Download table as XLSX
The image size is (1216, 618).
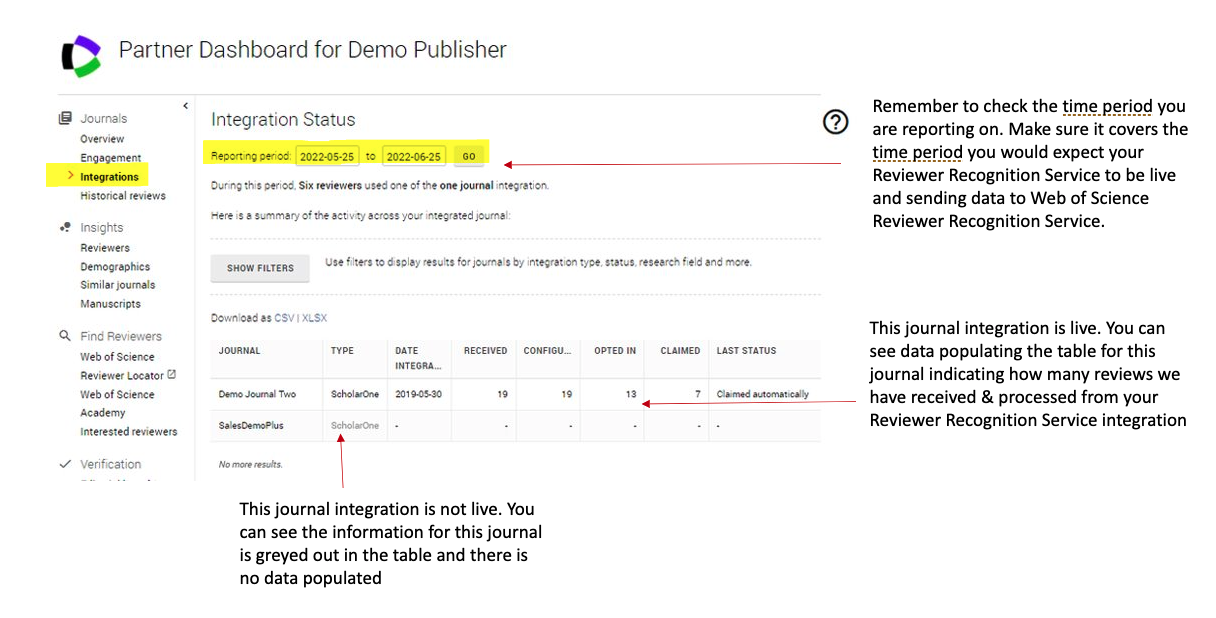314,318
